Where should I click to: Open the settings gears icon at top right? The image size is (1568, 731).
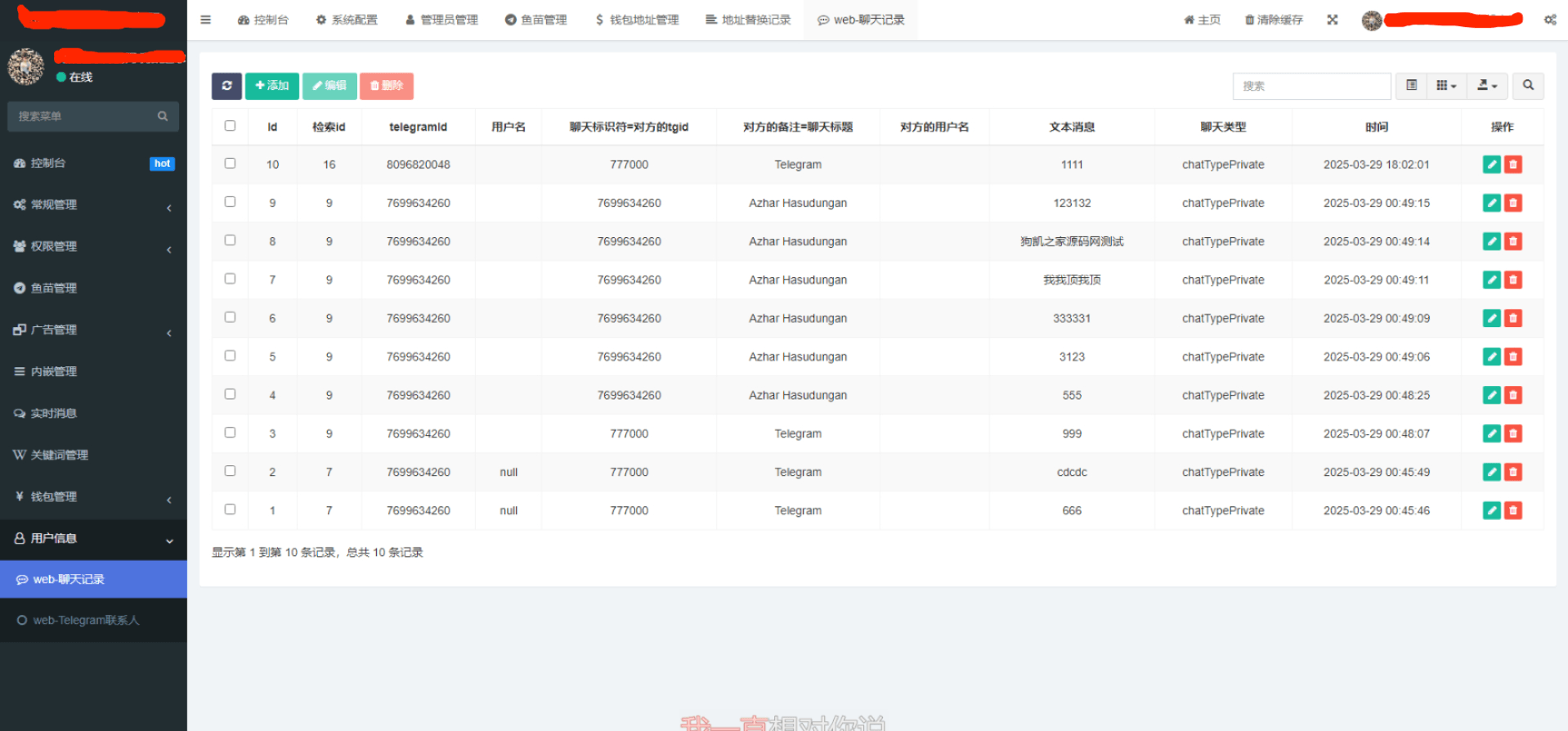pos(1550,20)
